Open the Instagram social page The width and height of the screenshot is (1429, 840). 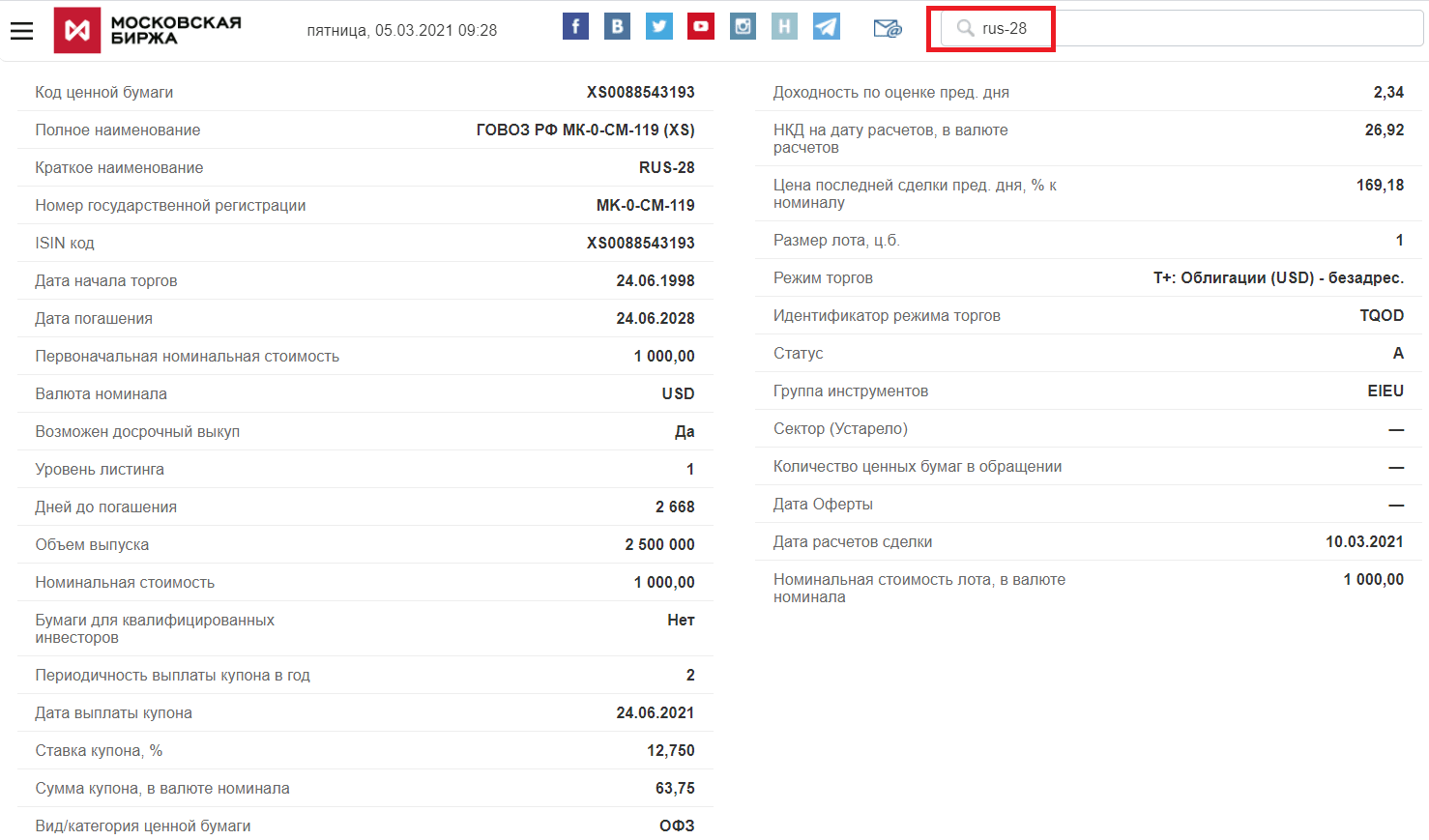743,26
